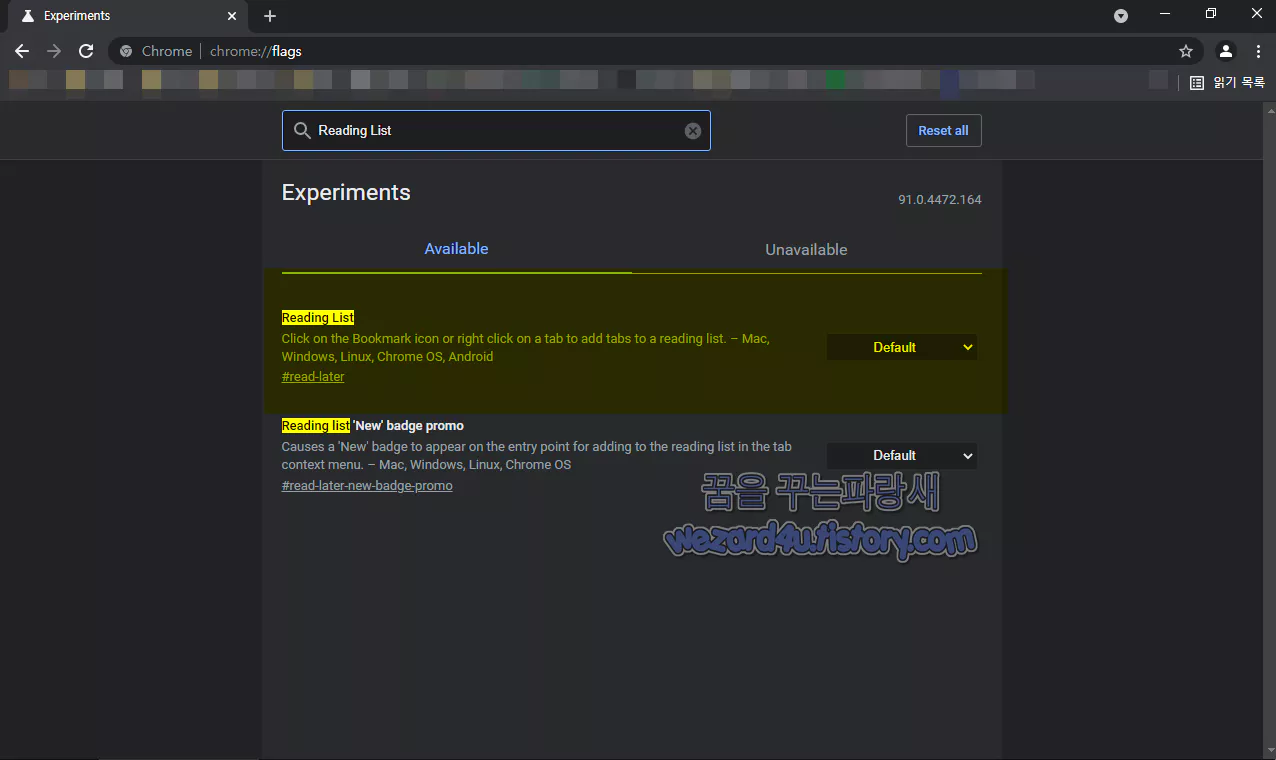Select Reading list 'New' badge promo title
Viewport: 1276px width, 760px height.
(x=373, y=426)
